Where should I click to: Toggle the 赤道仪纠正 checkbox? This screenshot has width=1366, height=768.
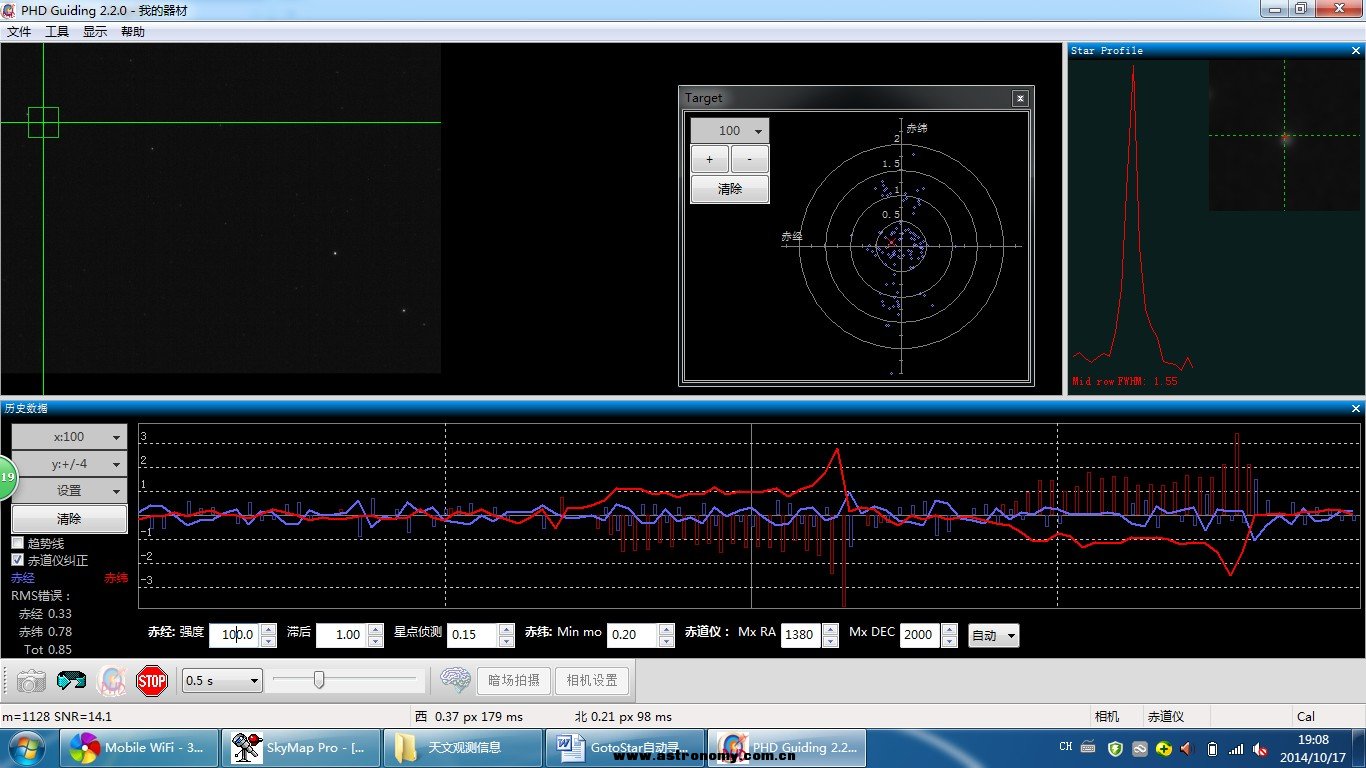point(17,560)
